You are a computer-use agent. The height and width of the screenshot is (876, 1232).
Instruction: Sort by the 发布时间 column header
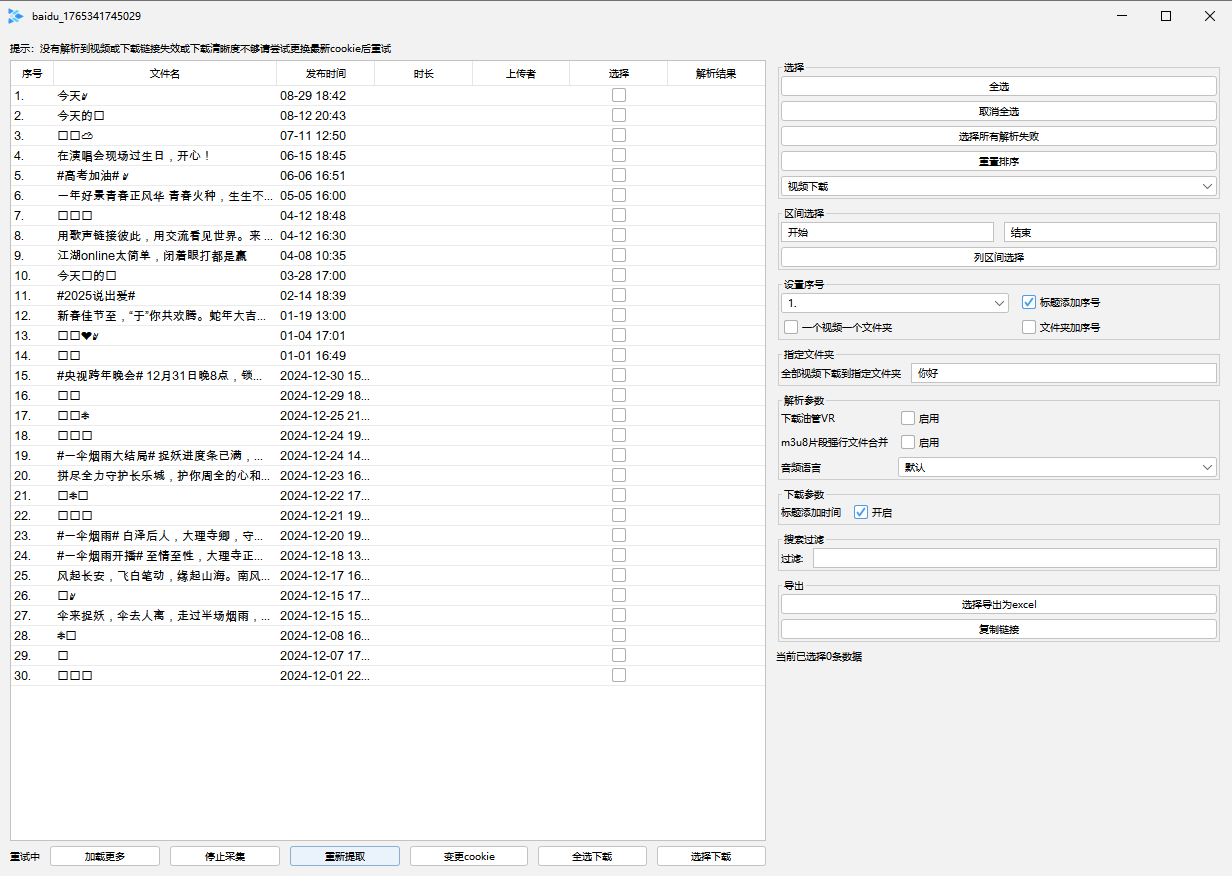[x=325, y=74]
